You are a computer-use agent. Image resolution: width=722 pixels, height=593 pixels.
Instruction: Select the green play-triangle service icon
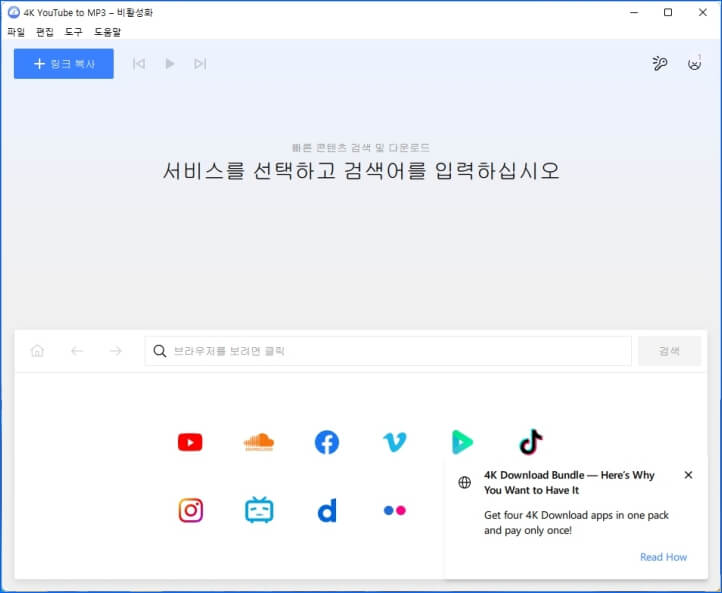tap(462, 442)
